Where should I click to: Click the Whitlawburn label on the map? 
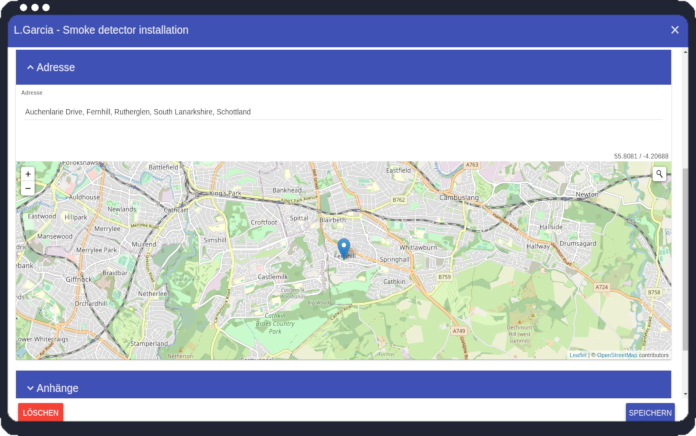[418, 247]
